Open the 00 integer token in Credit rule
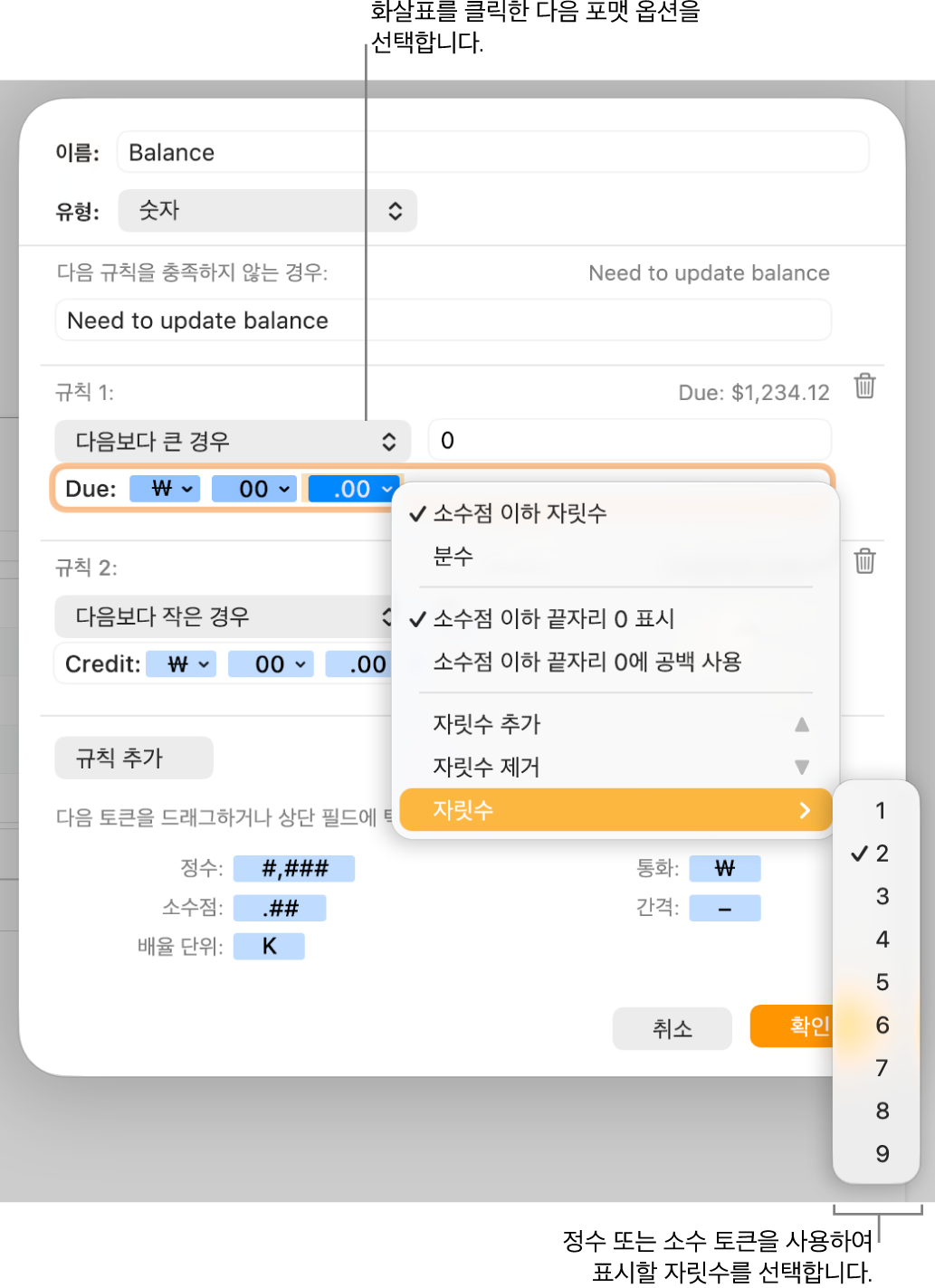 click(x=271, y=664)
